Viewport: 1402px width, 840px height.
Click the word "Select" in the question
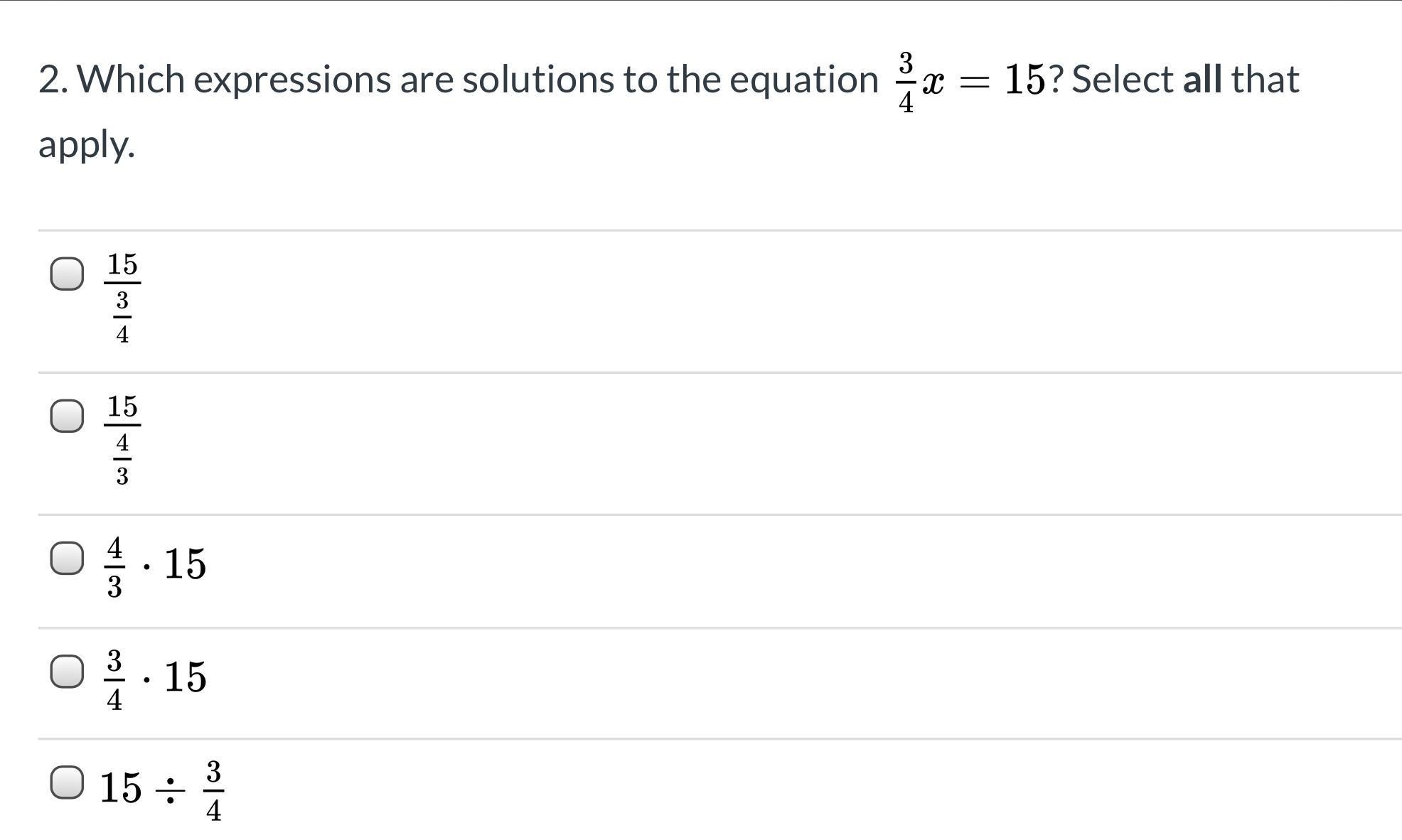pyautogui.click(x=1122, y=79)
